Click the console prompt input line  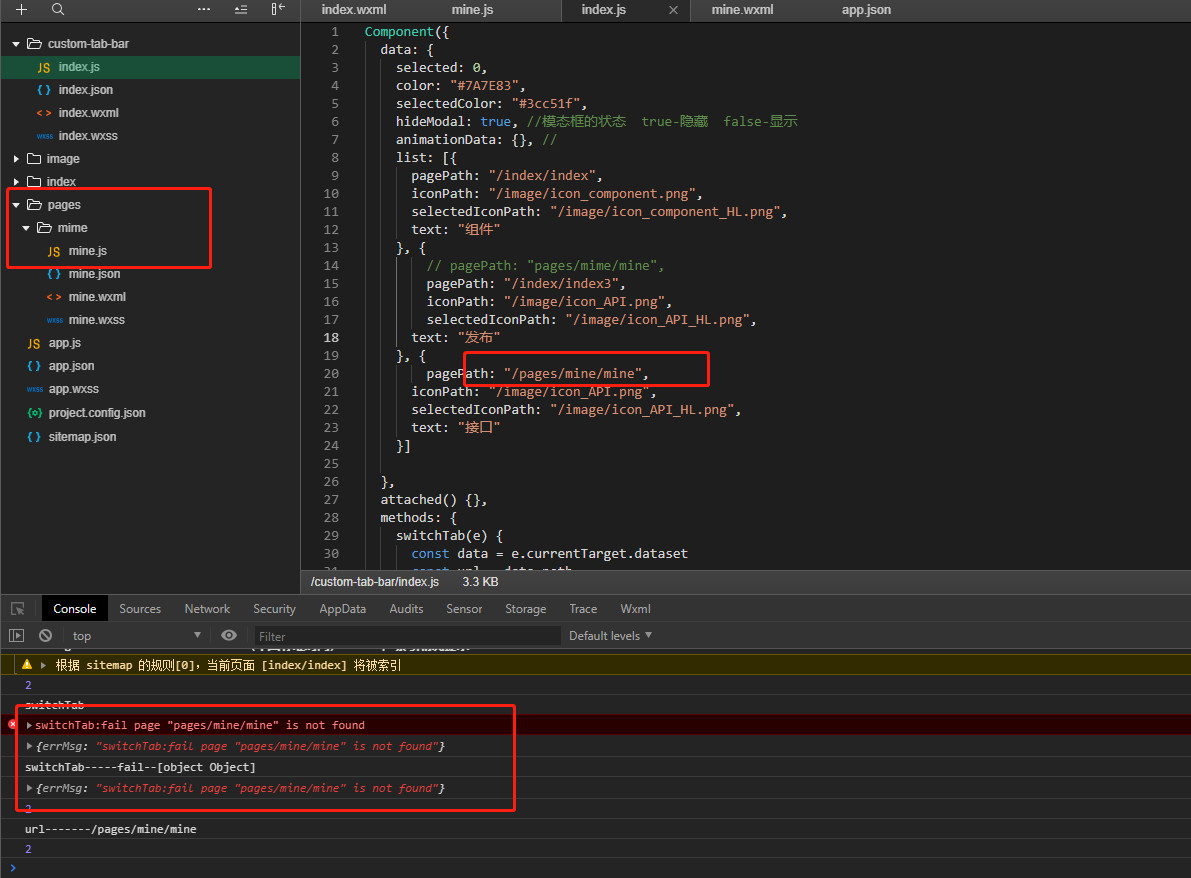tap(596, 868)
